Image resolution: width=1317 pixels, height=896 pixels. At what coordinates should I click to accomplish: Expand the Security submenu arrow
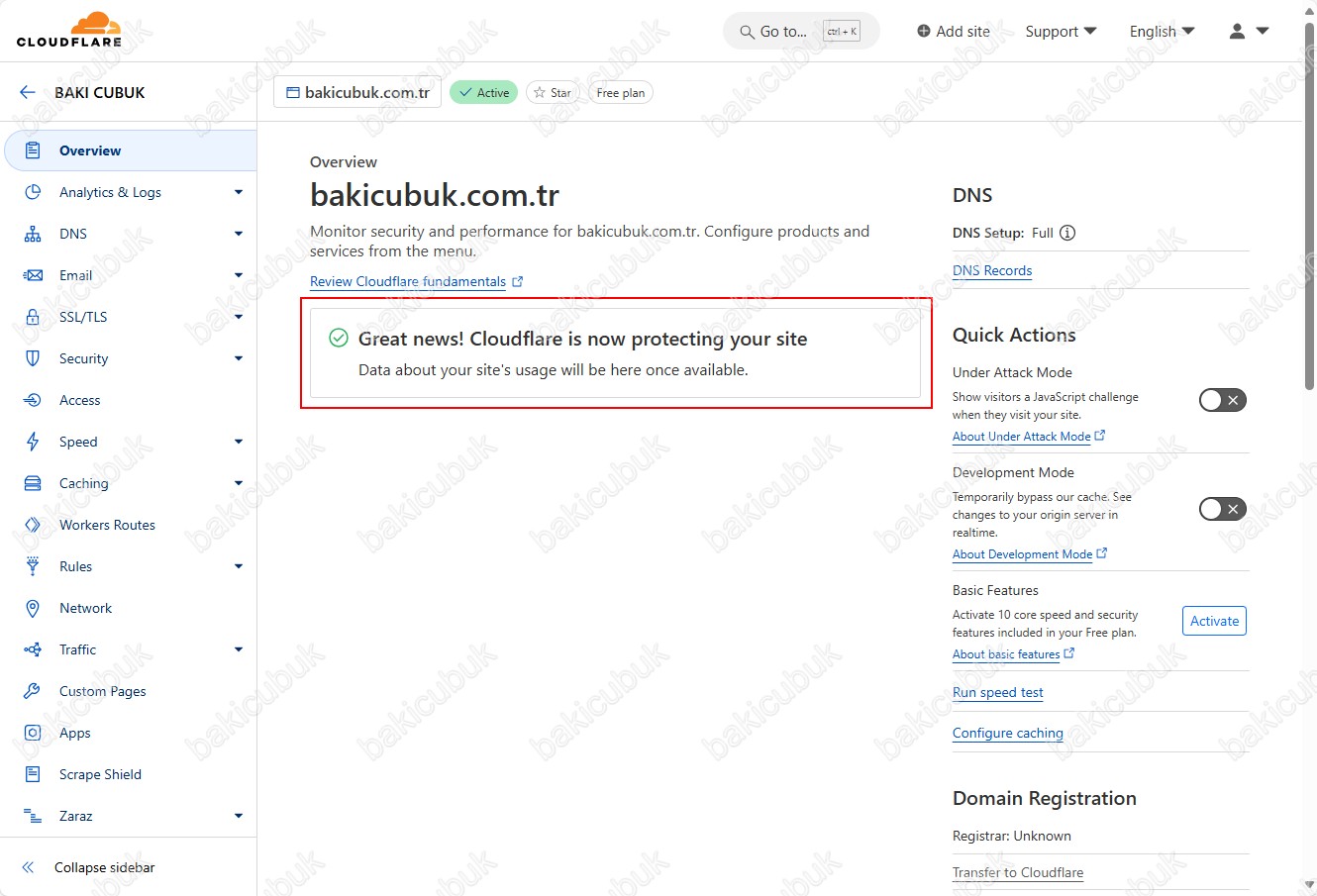pyautogui.click(x=239, y=358)
